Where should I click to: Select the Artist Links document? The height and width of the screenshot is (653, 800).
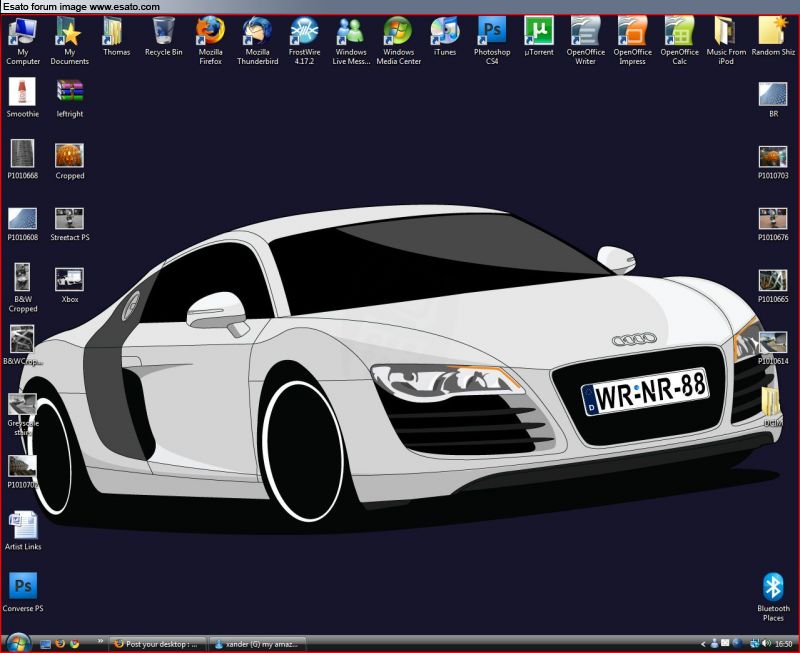(x=22, y=526)
